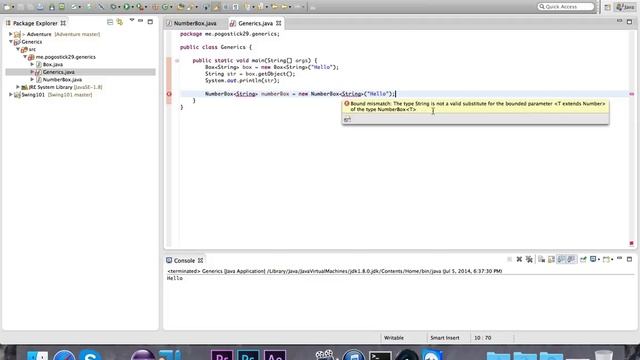Click Toggle Mark Occurrences highlighted toolbar icon
The width and height of the screenshot is (640, 360).
[216, 7]
